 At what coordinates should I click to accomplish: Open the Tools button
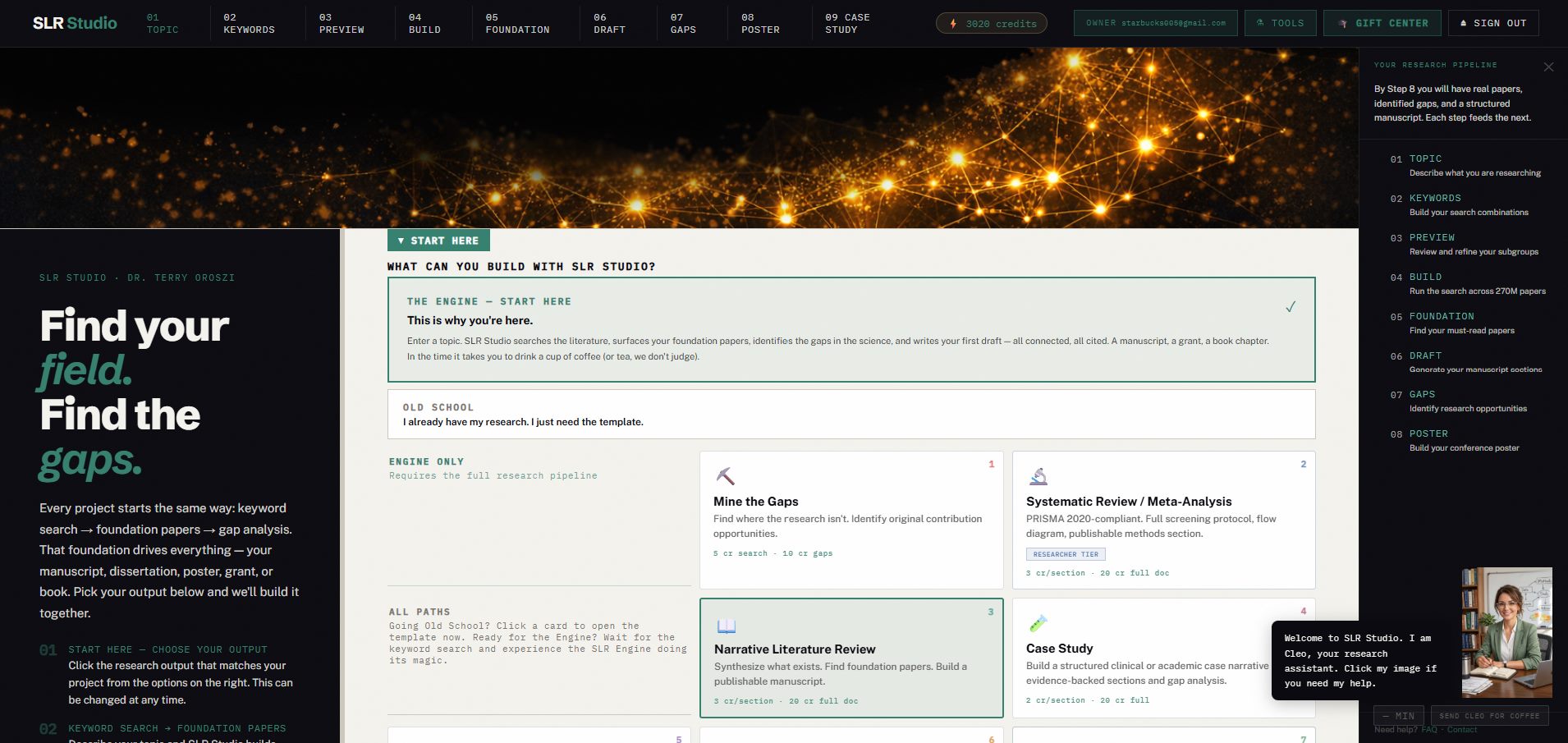coord(1281,23)
